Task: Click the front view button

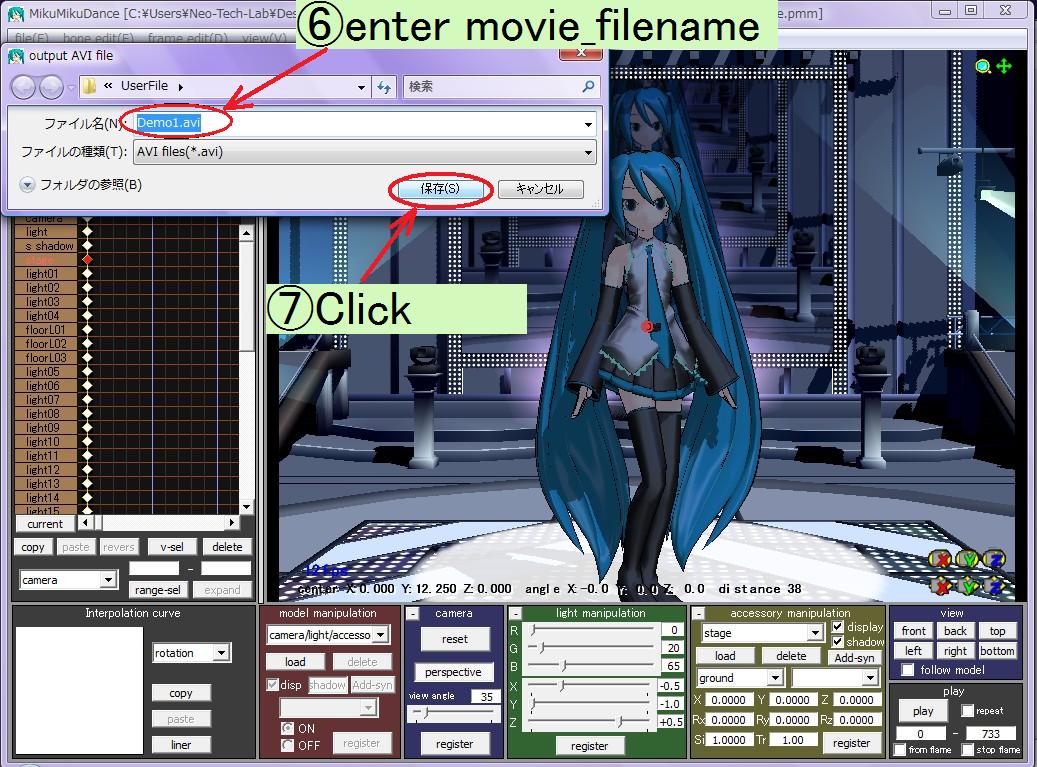Action: (x=913, y=631)
